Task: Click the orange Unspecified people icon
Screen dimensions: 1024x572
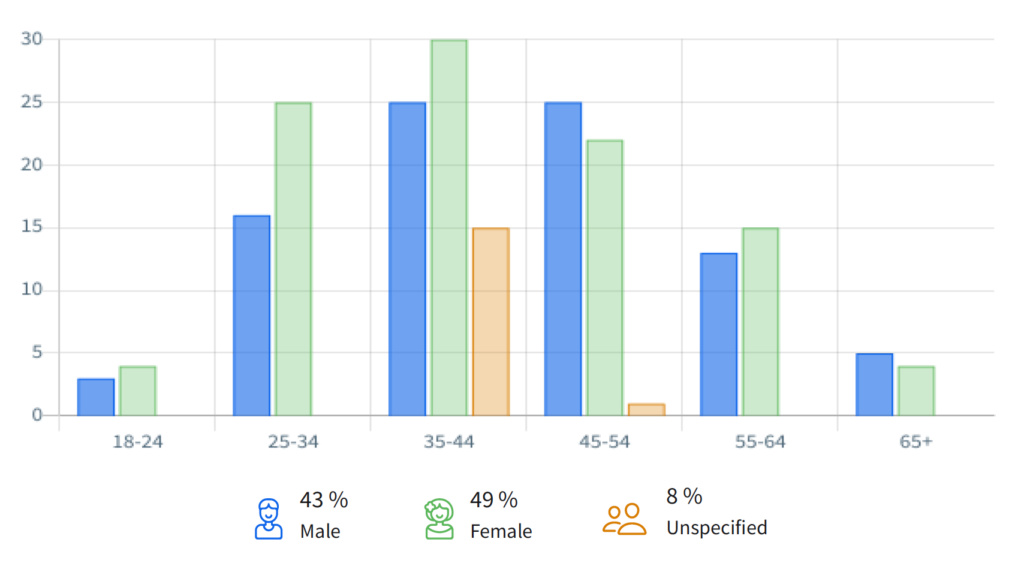Action: tap(624, 518)
